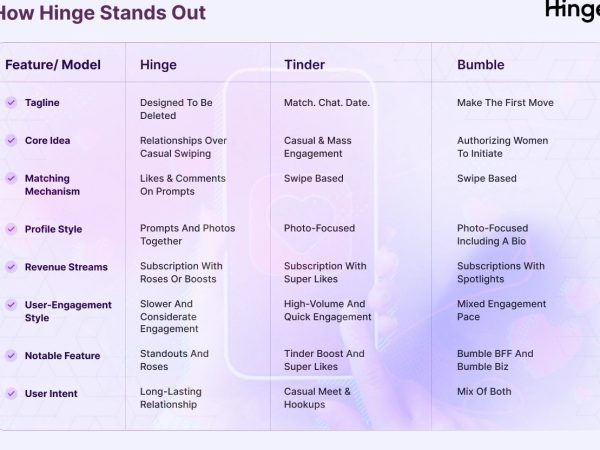Select the Tinder column header

pyautogui.click(x=304, y=65)
